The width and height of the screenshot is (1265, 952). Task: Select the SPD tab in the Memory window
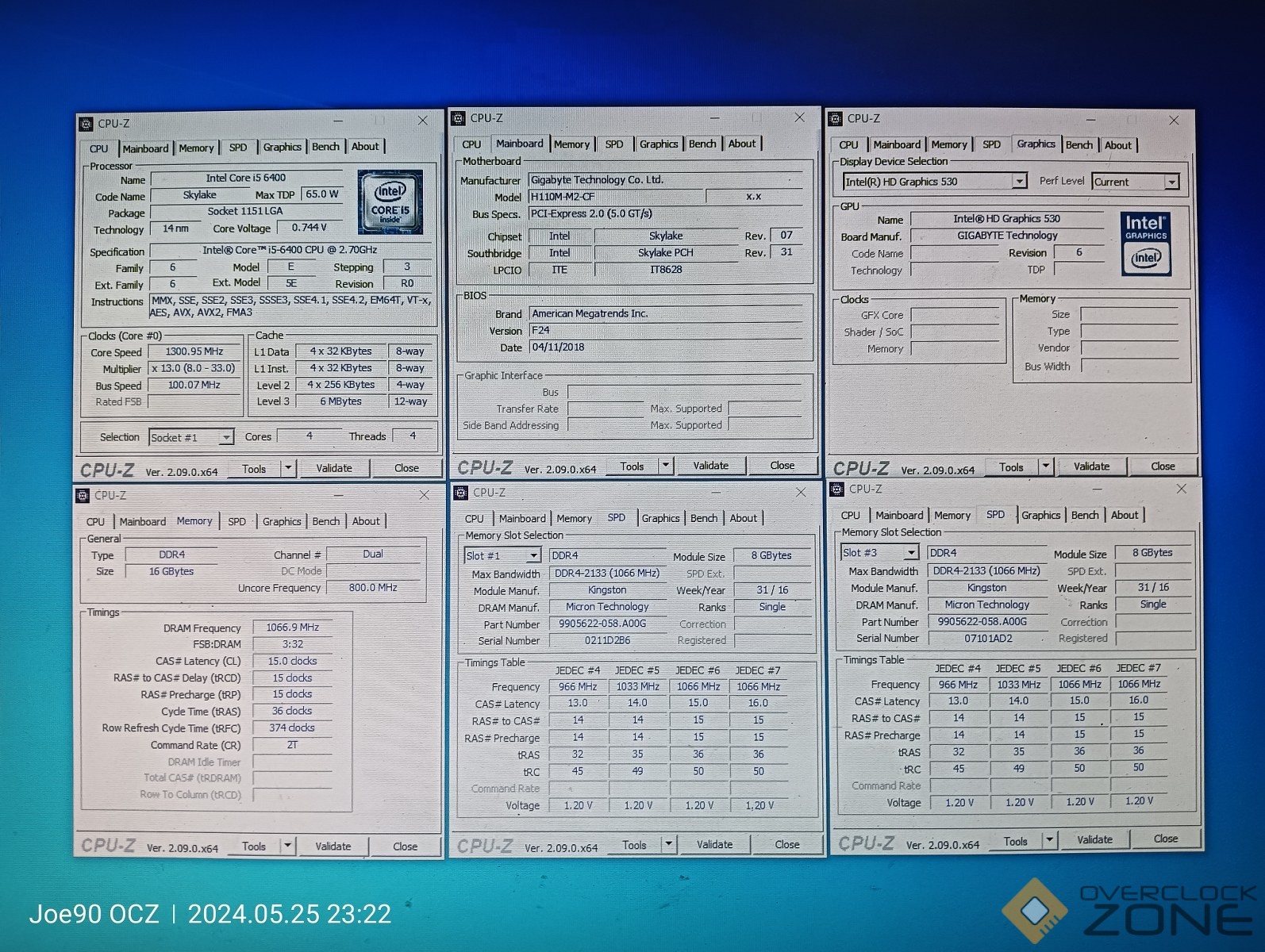tap(236, 521)
